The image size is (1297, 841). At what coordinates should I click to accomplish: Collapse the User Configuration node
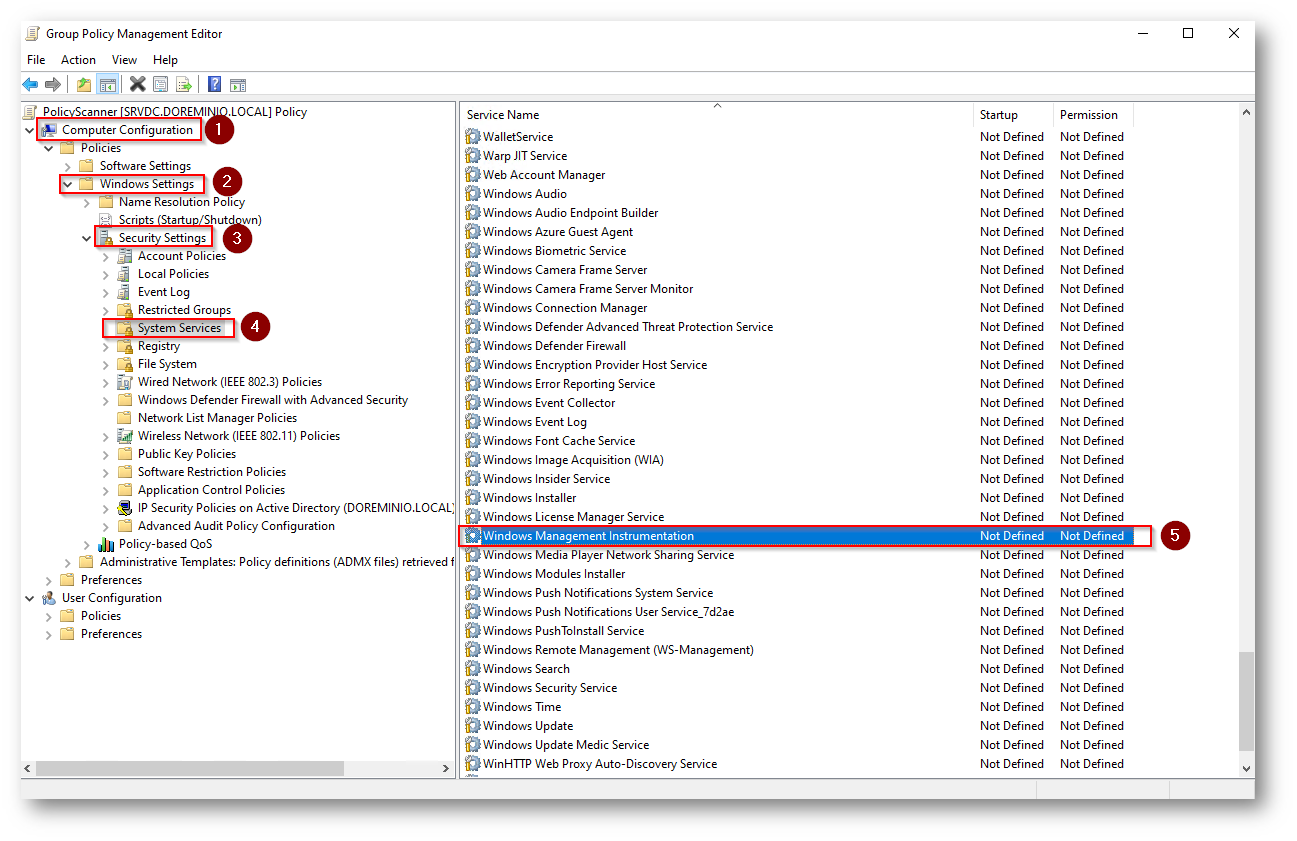coord(29,598)
